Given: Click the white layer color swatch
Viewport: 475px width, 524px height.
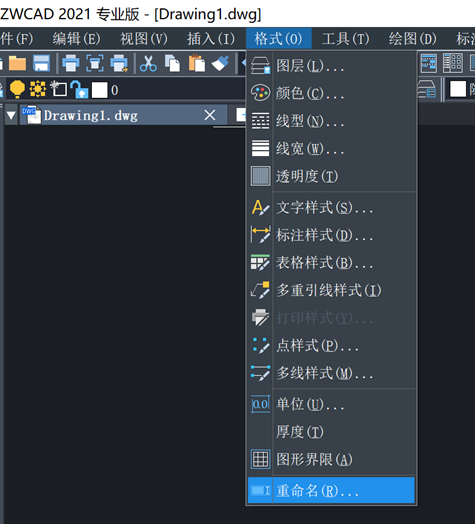Looking at the screenshot, I should (100, 90).
